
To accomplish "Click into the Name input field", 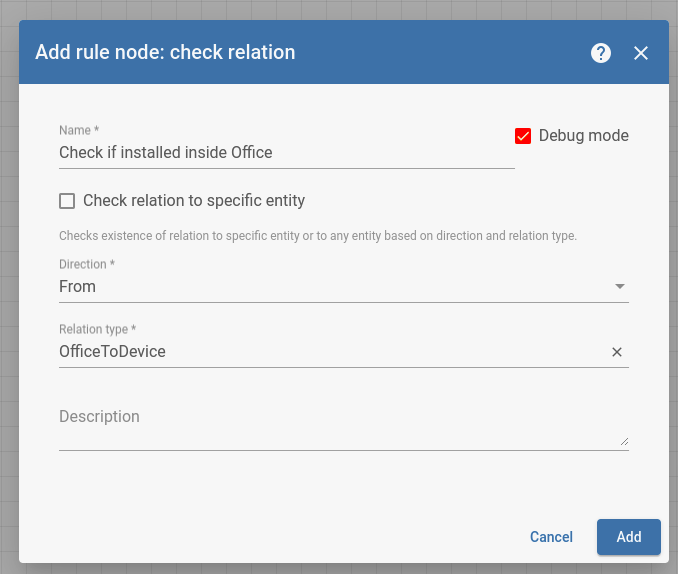I will 287,152.
